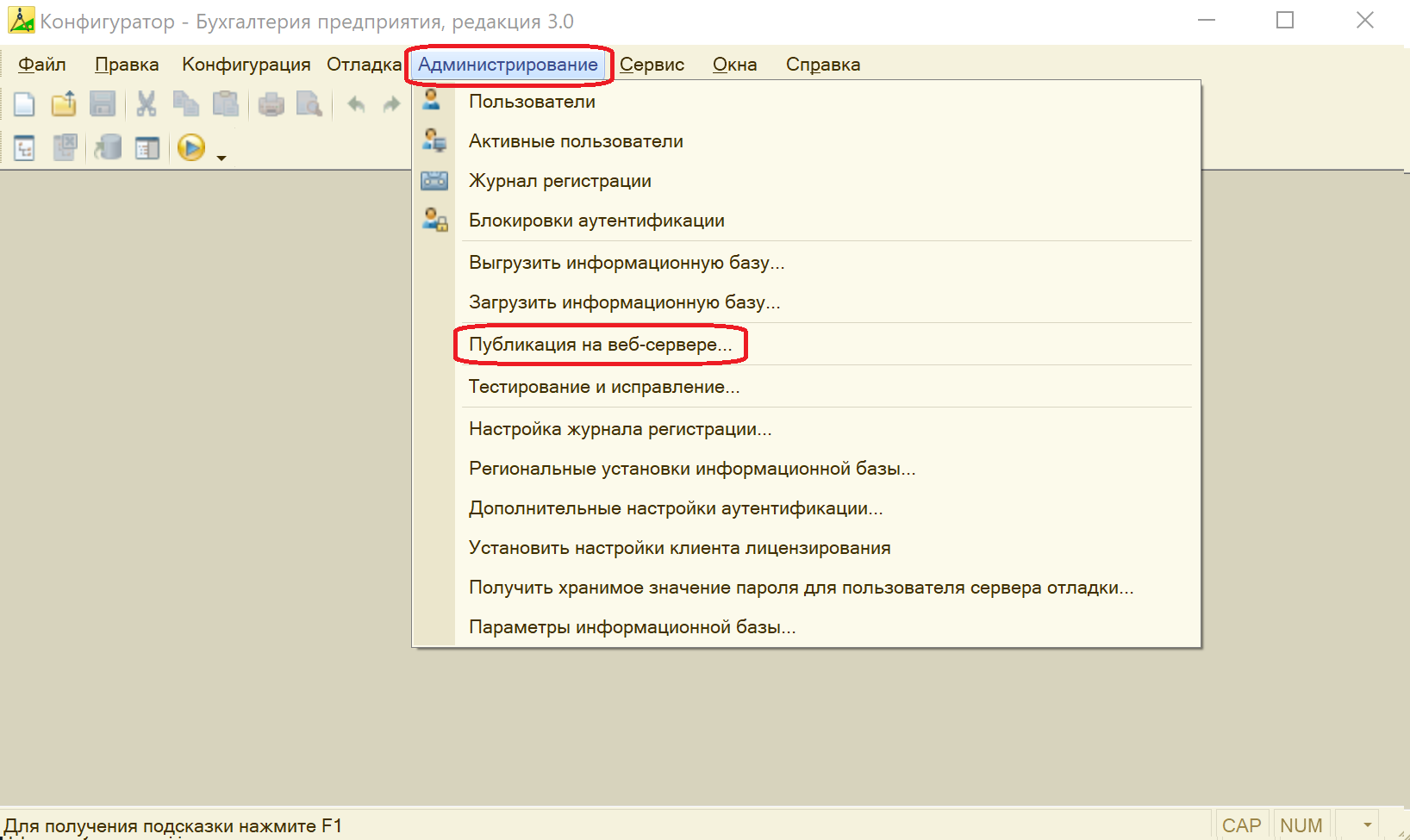Open the Файл menu
Image resolution: width=1410 pixels, height=840 pixels.
42,65
